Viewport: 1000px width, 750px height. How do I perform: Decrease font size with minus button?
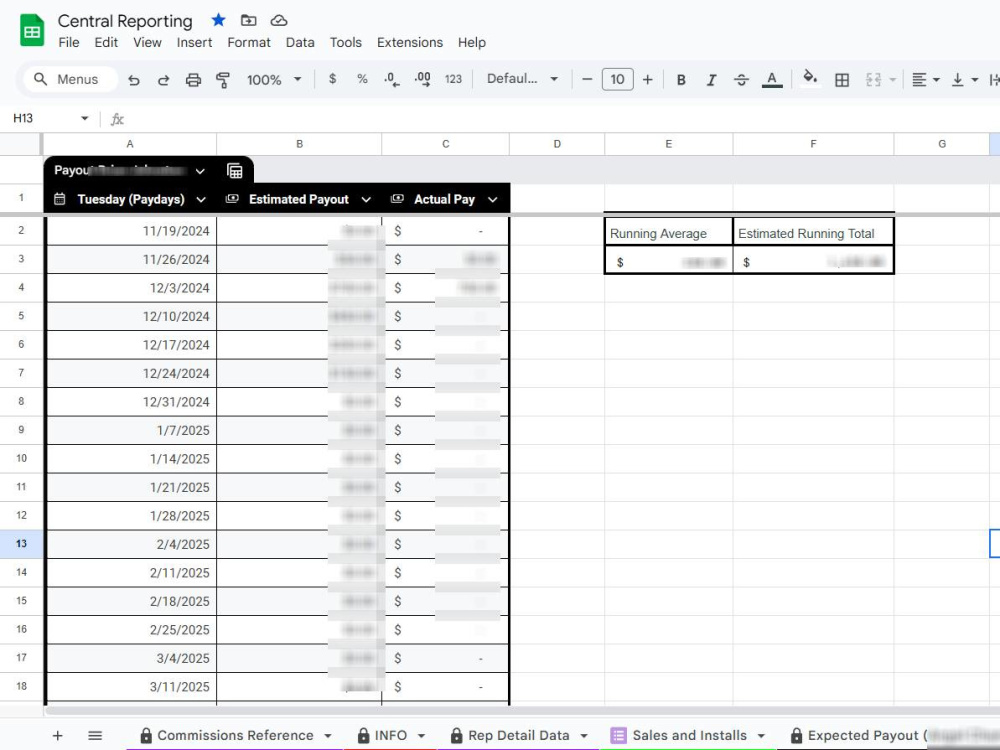[x=587, y=79]
